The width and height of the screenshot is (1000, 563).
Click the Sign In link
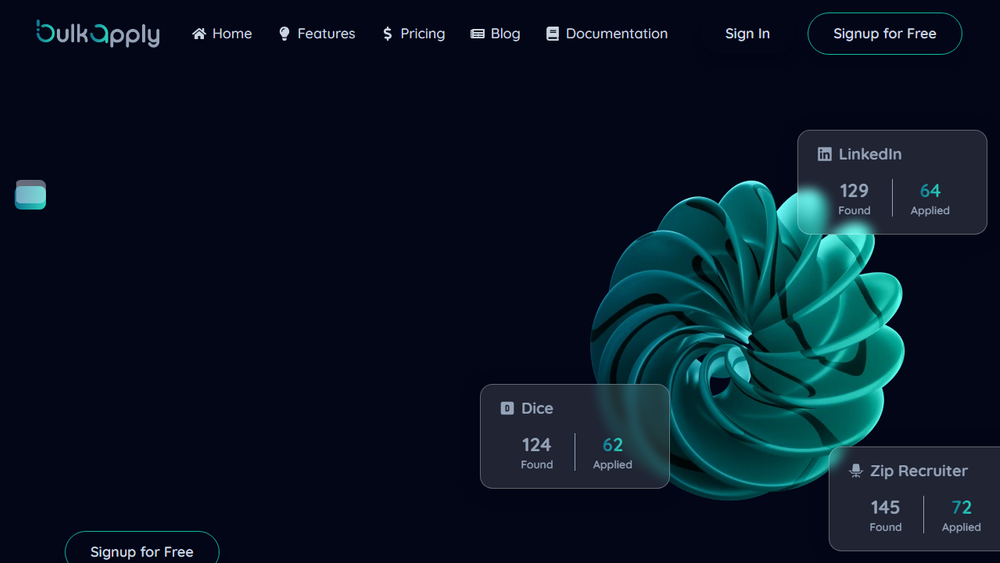tap(747, 34)
